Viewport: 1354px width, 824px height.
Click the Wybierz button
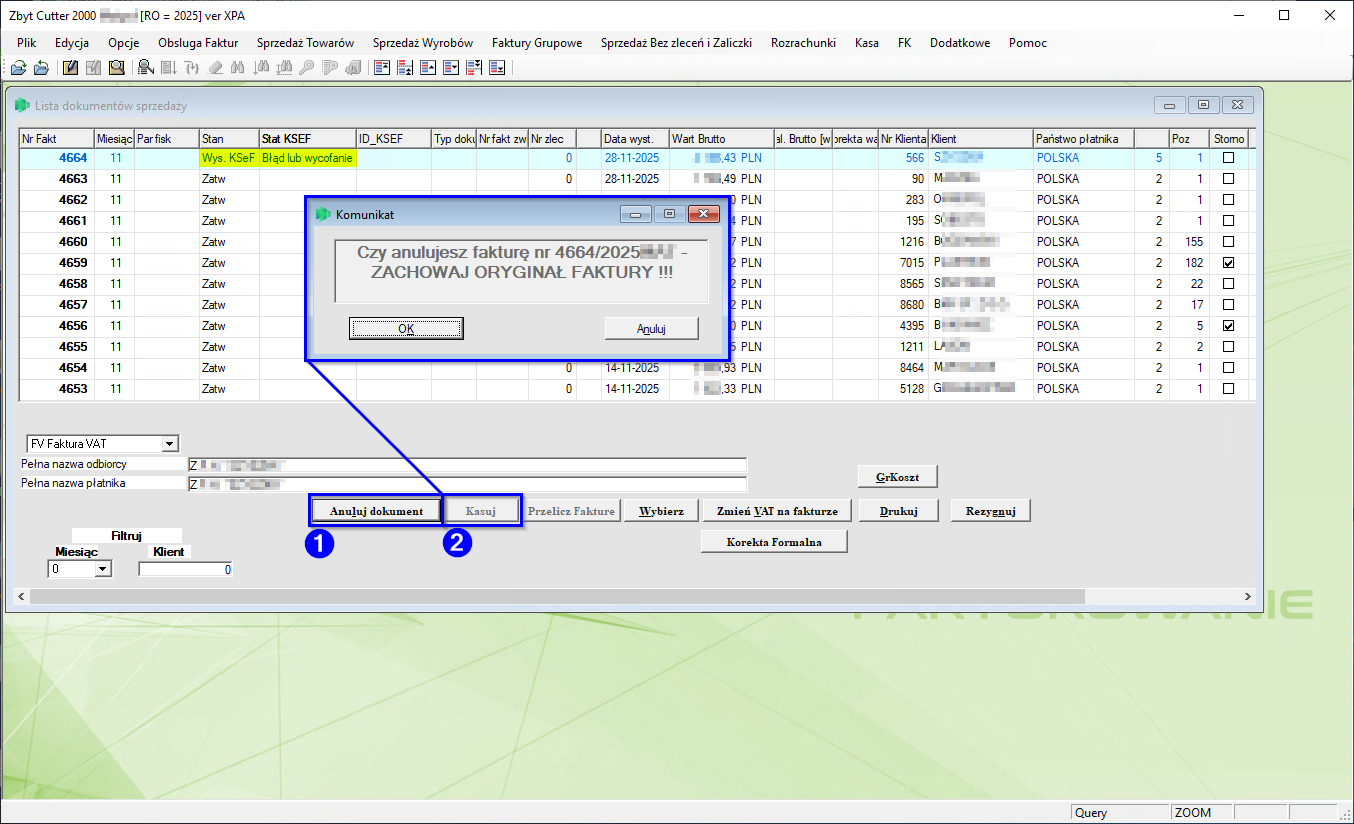(660, 511)
